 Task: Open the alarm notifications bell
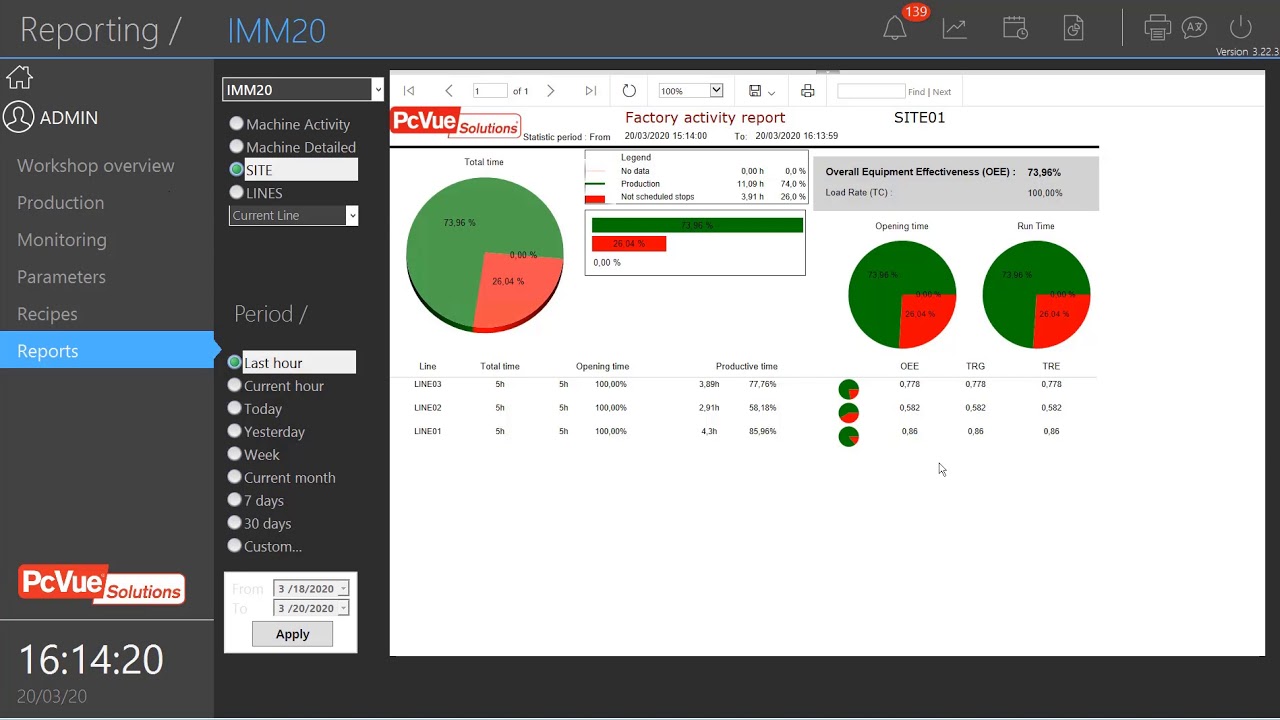895,28
